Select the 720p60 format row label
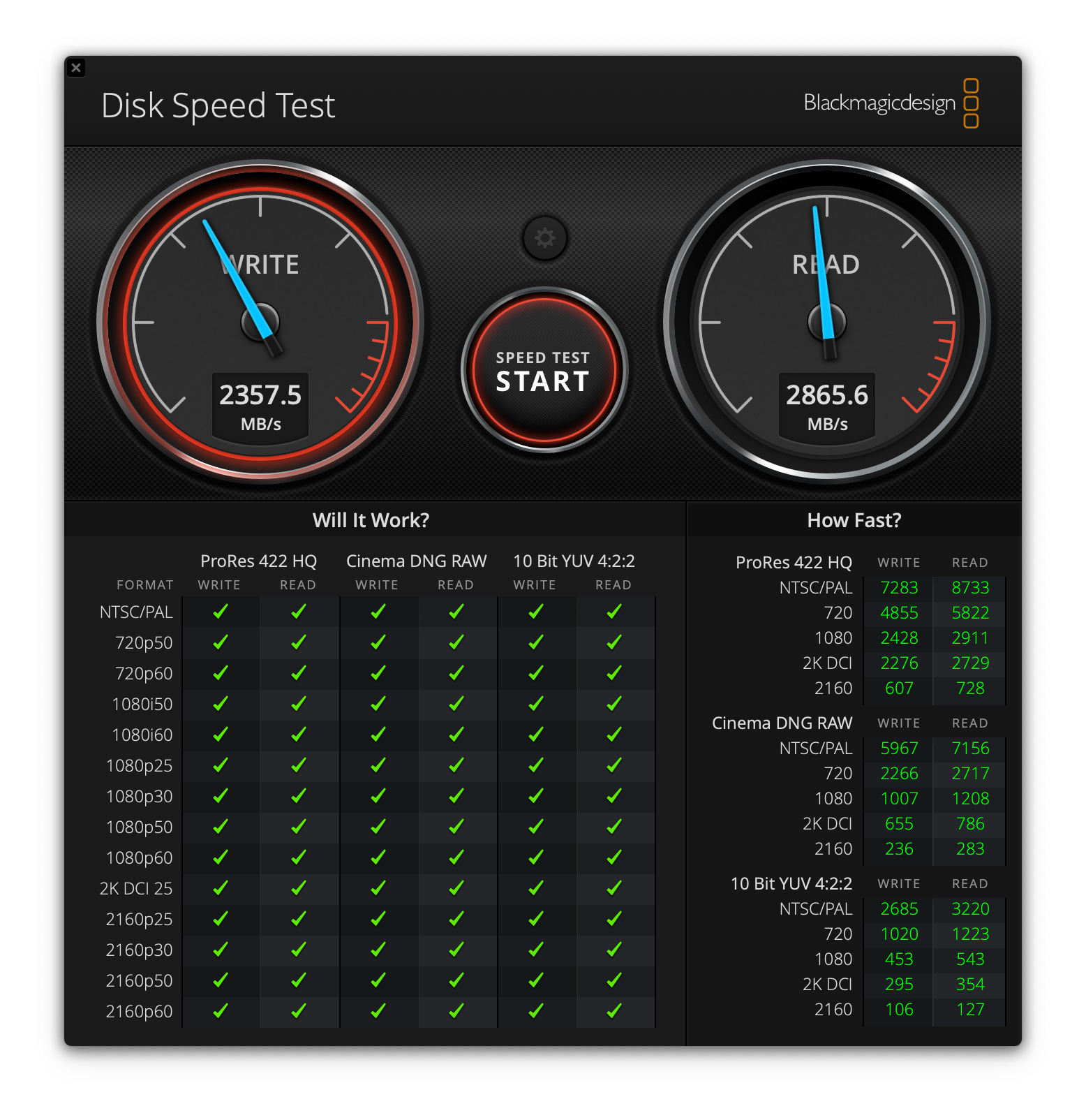 [x=144, y=674]
